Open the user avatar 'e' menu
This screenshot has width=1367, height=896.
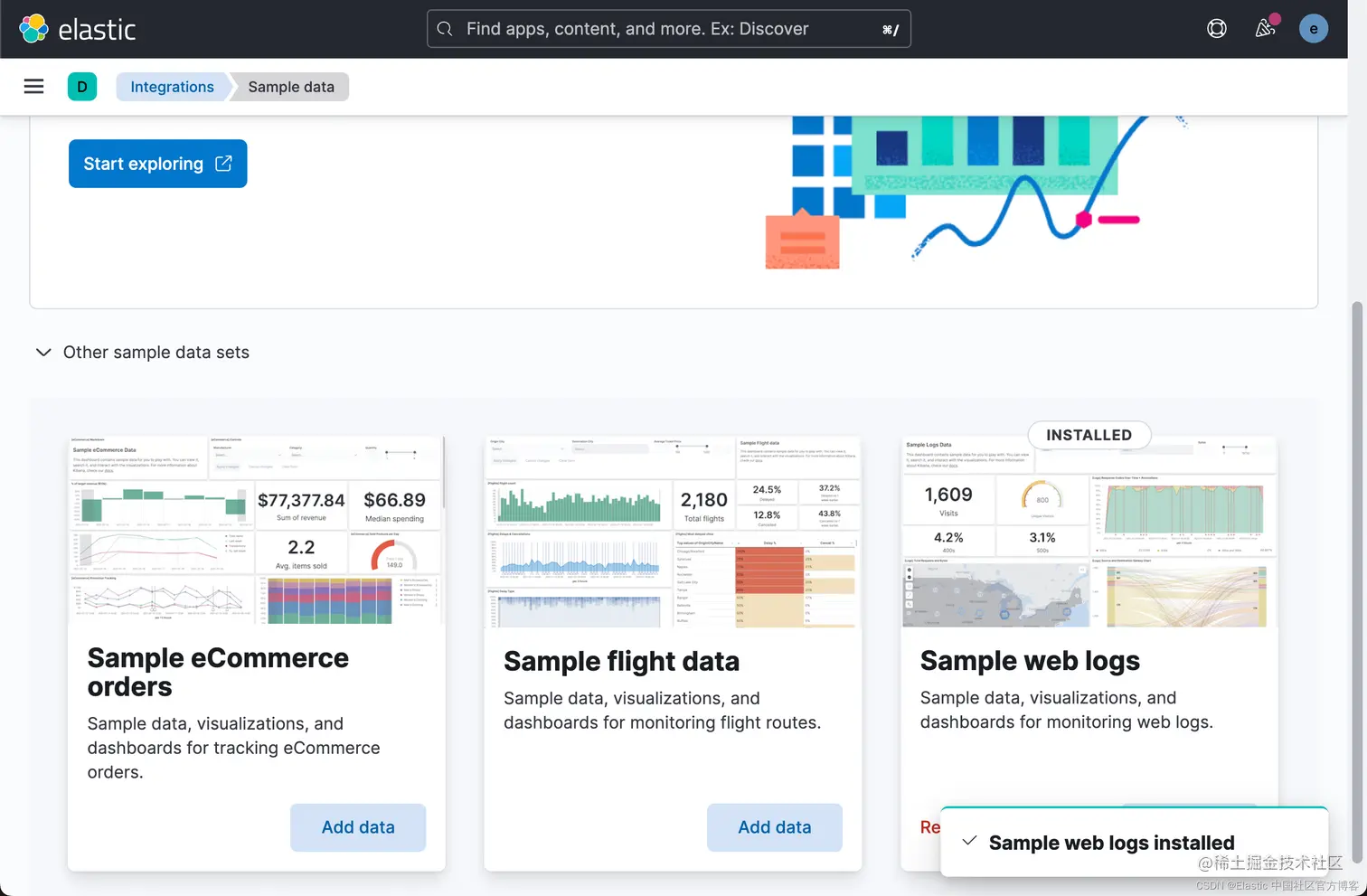[1314, 29]
